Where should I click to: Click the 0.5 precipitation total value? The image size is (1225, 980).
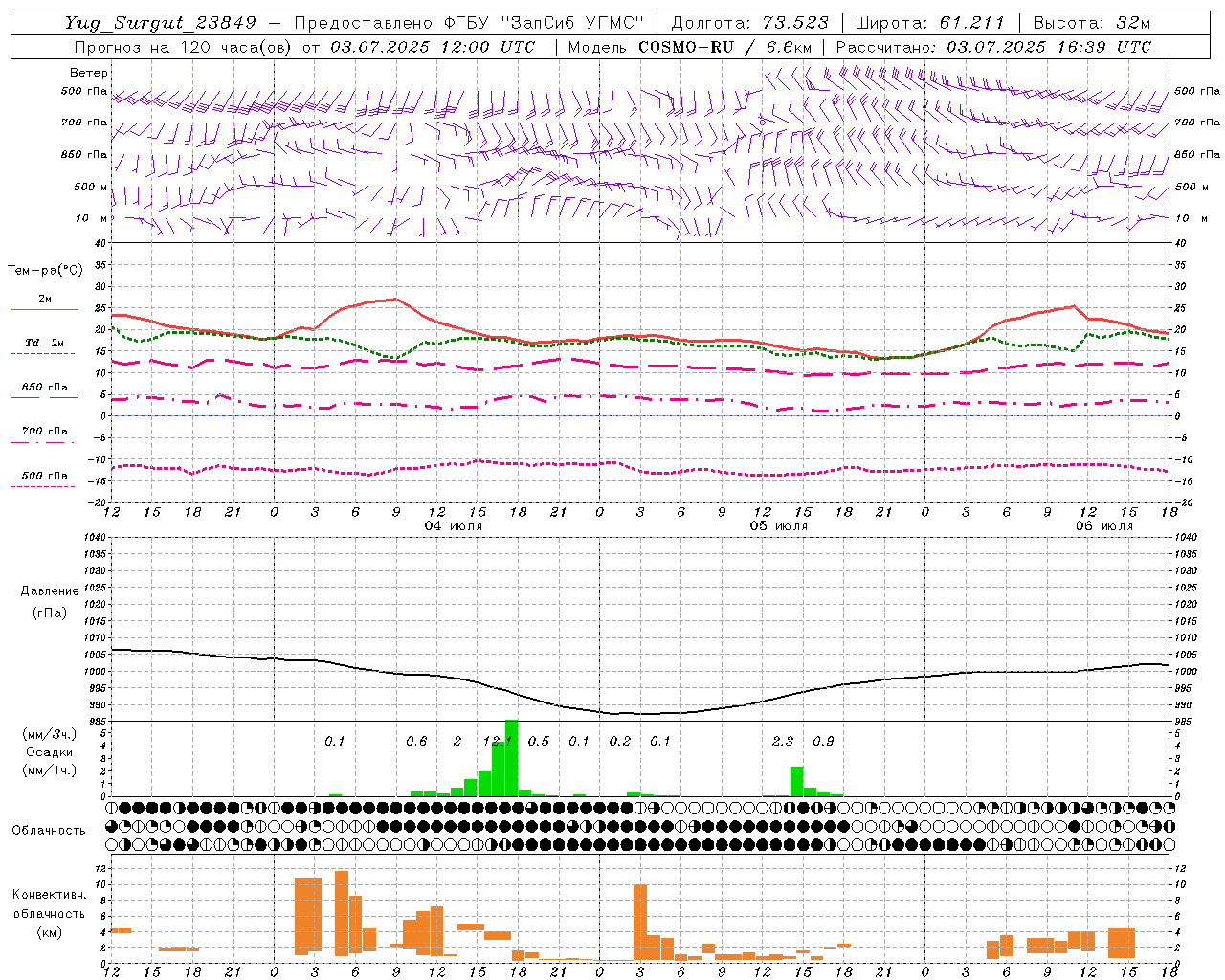(x=539, y=741)
